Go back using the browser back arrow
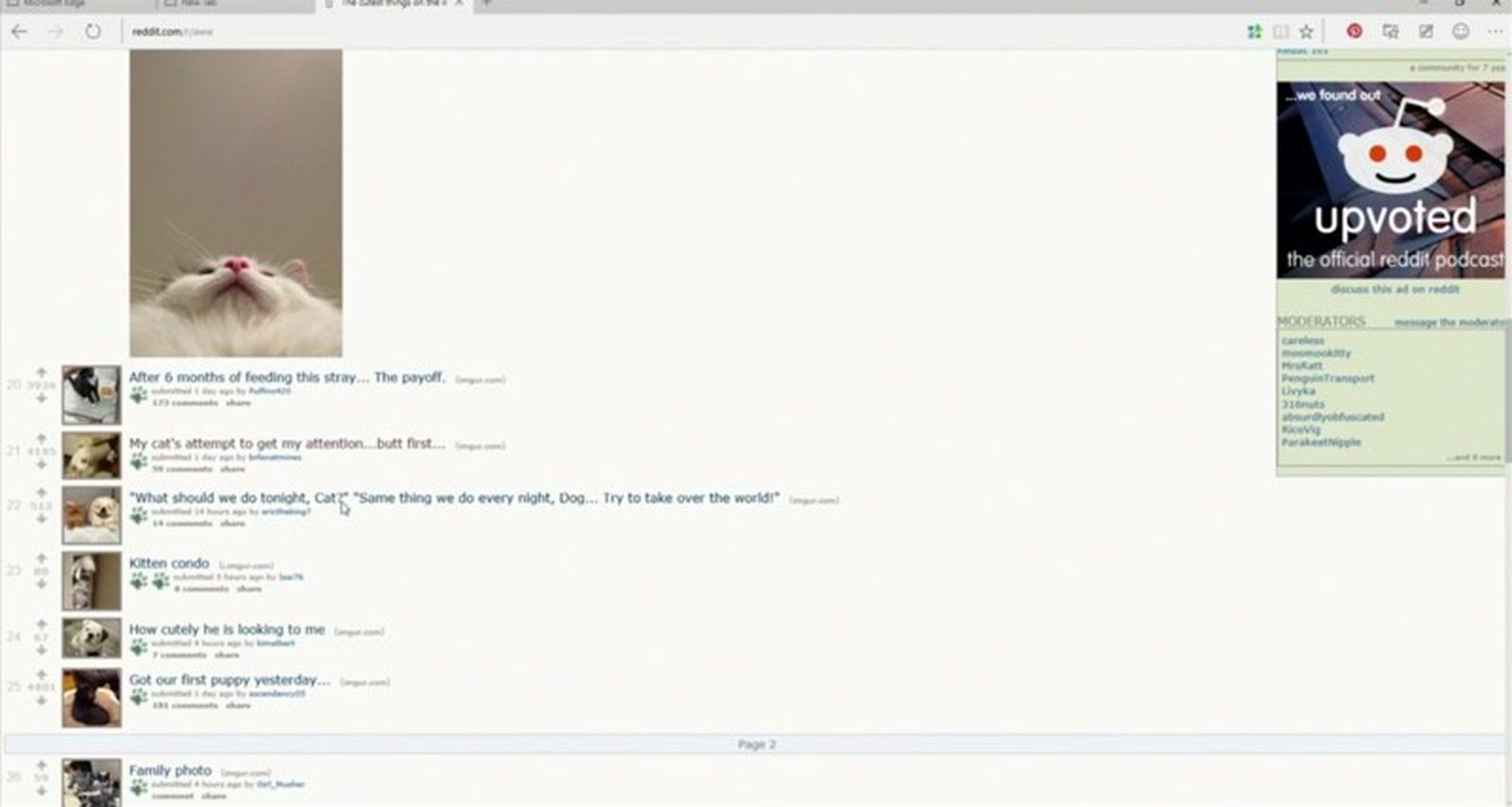Viewport: 1512px width, 807px height. 19,32
